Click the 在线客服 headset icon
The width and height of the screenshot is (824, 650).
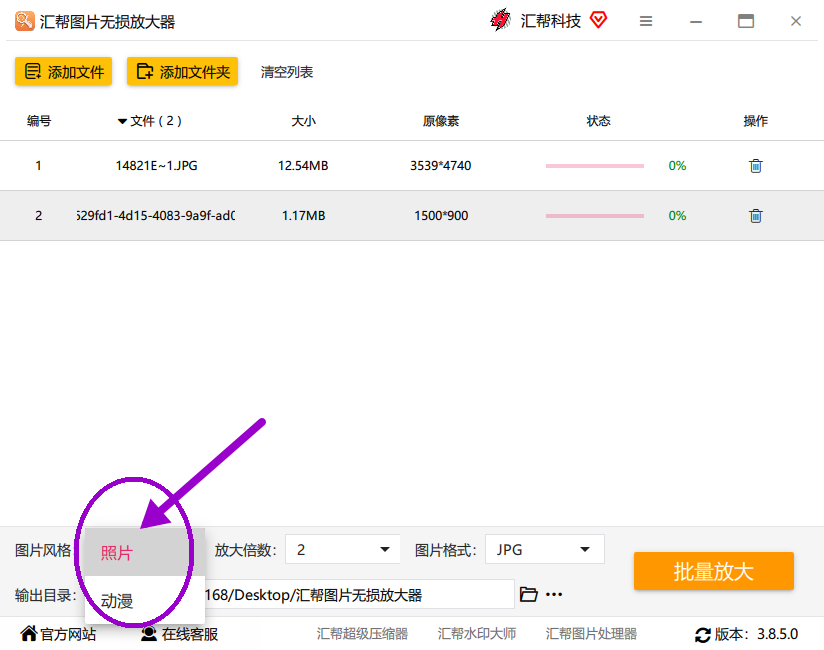(x=149, y=634)
